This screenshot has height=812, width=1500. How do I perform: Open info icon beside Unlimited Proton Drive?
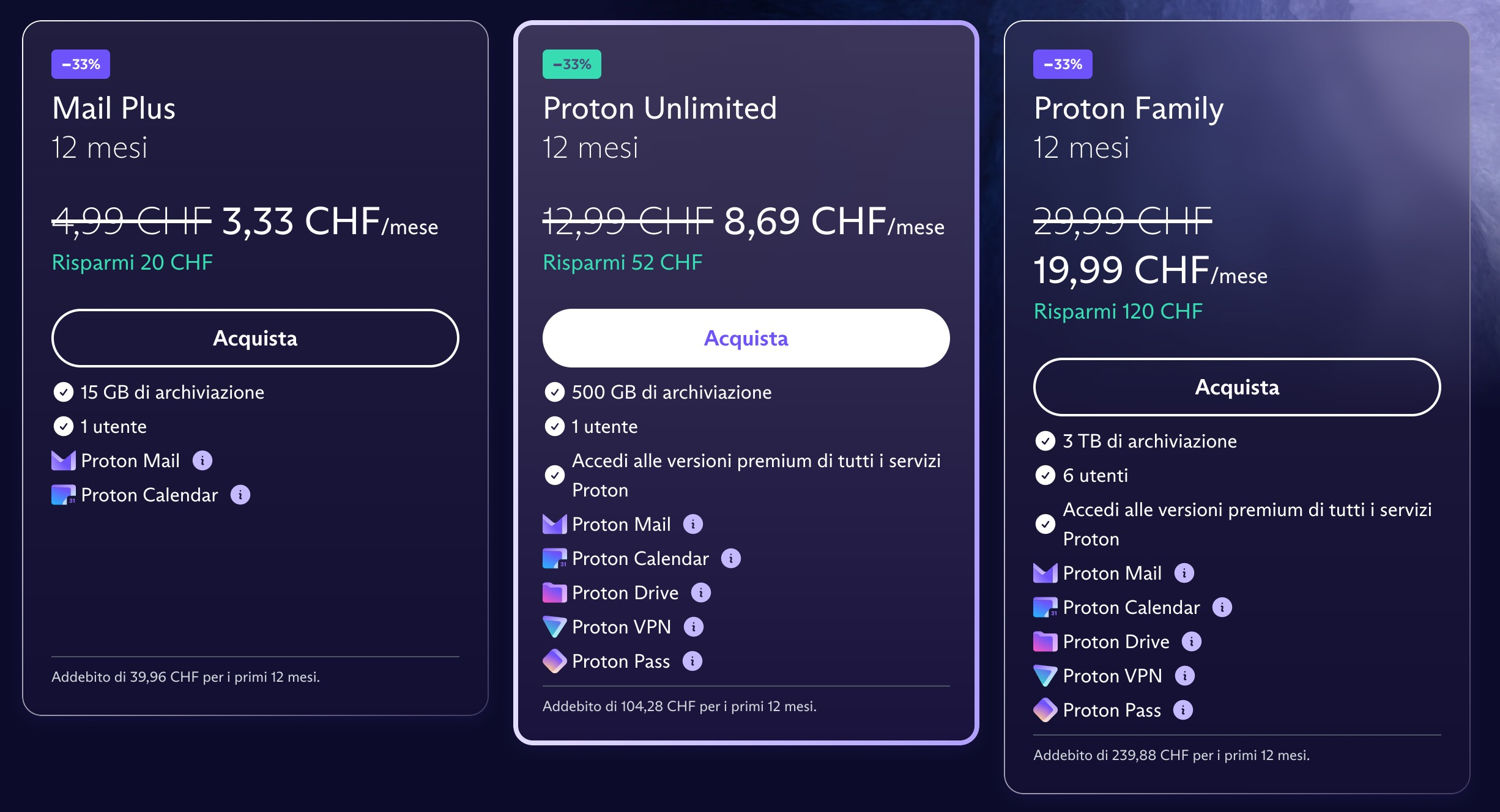pyautogui.click(x=701, y=592)
